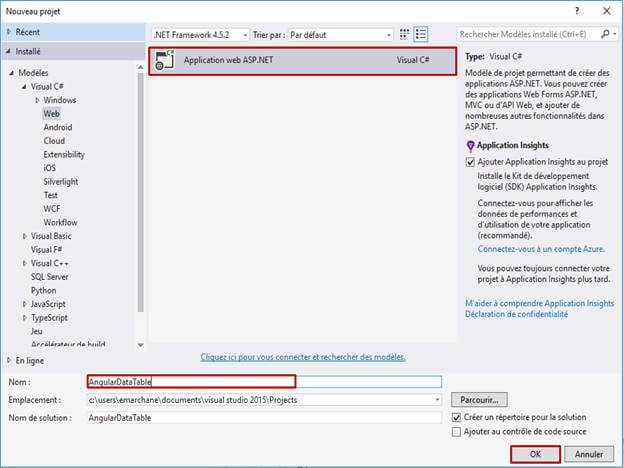This screenshot has width=624, height=468.
Task: Select Jeu in the tree
Action: point(37,331)
